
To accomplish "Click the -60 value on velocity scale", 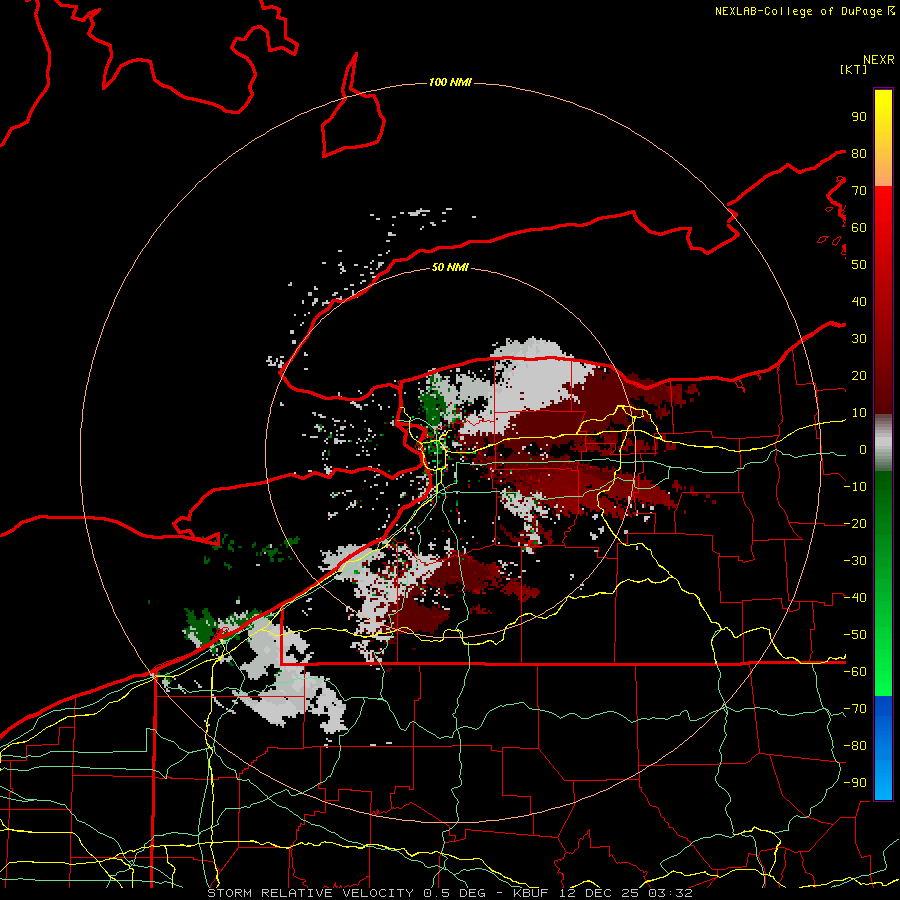I will pyautogui.click(x=855, y=672).
